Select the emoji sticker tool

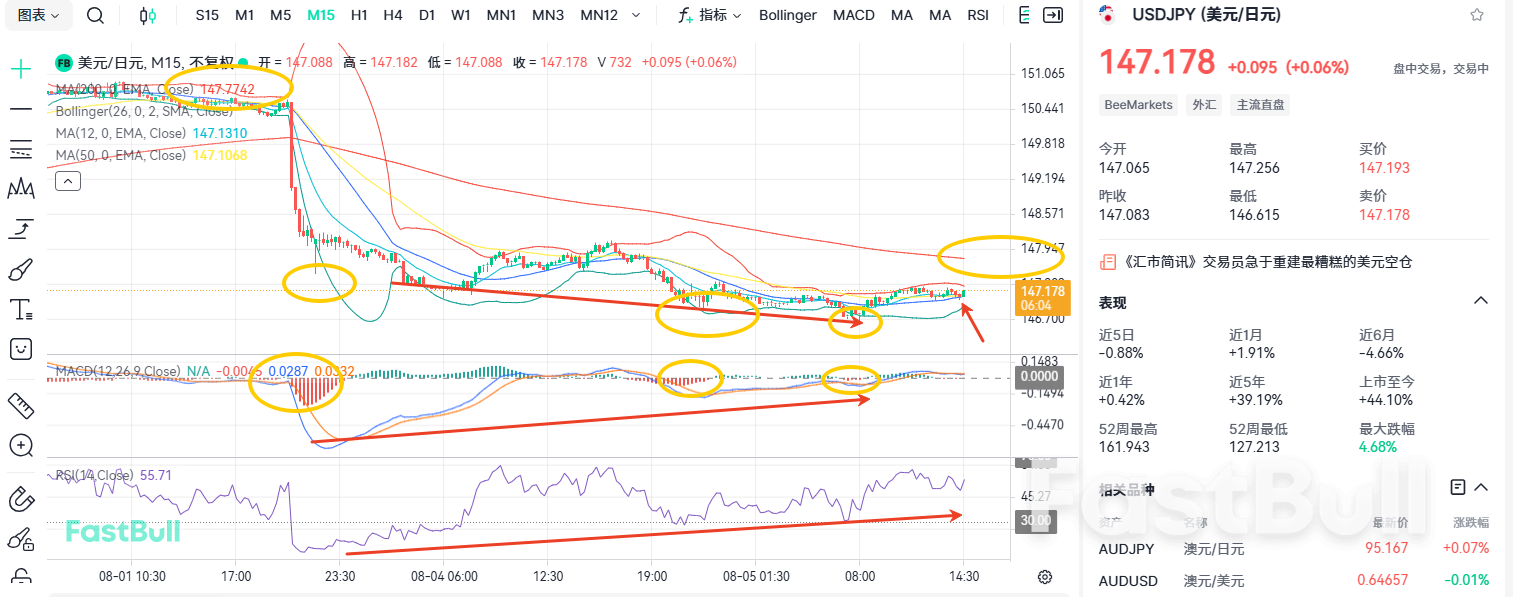(x=20, y=349)
